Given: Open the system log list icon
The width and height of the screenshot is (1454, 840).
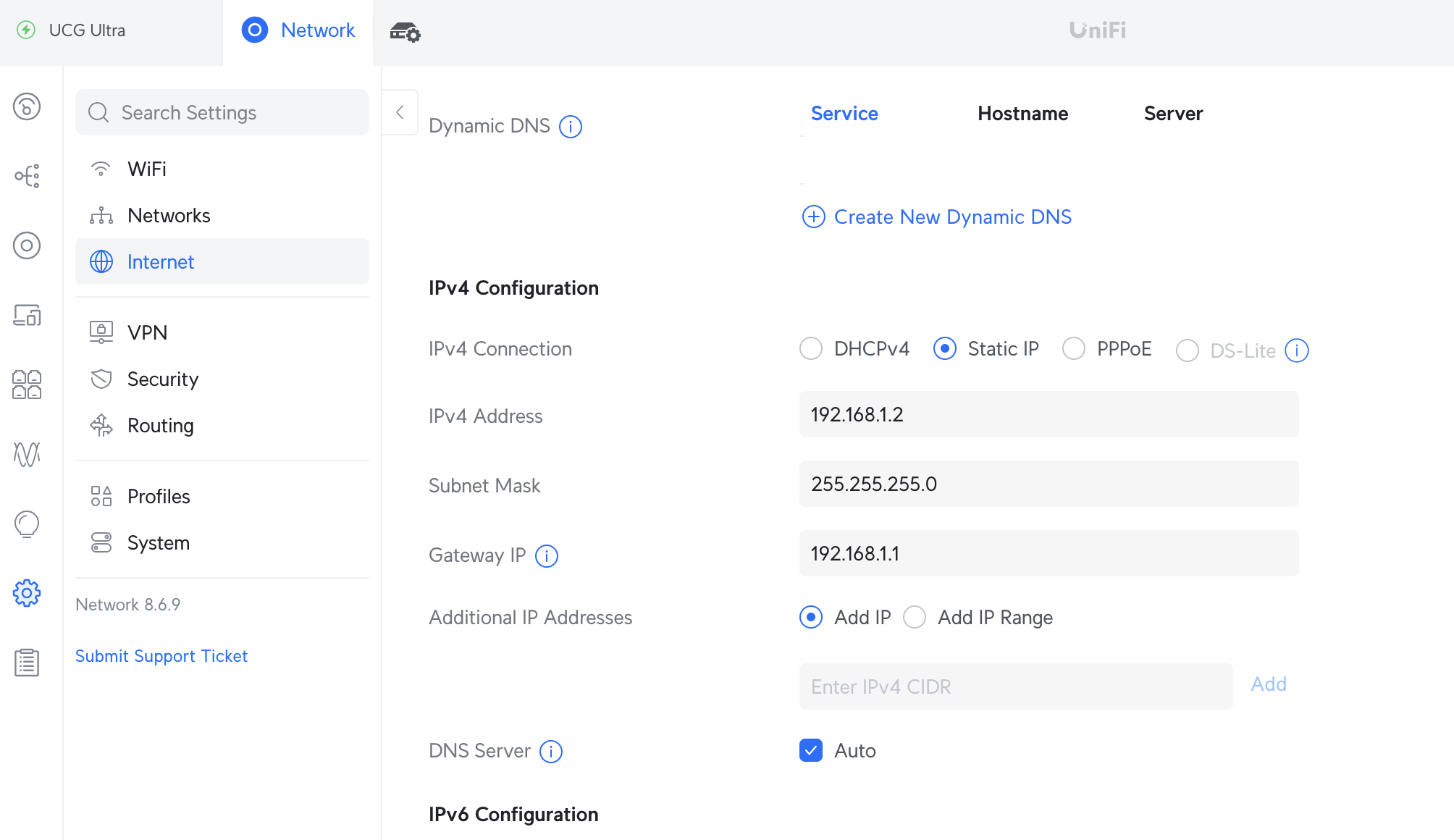Looking at the screenshot, I should point(27,663).
